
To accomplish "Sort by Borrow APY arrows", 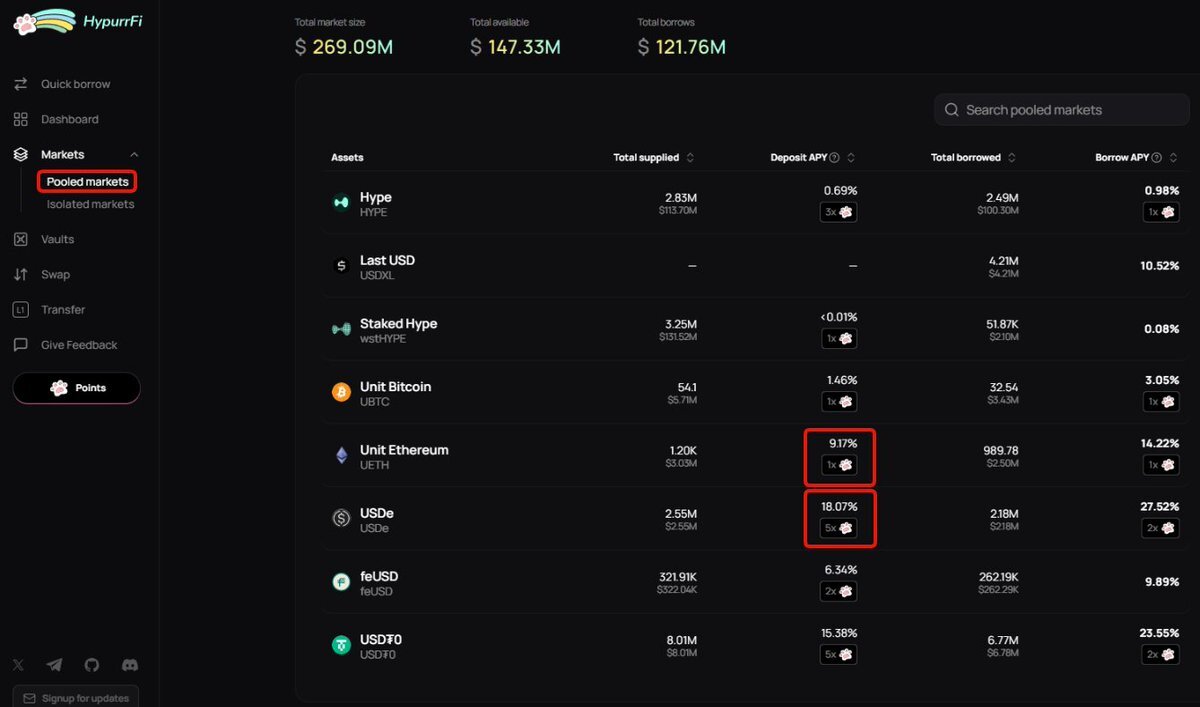I will [1174, 158].
